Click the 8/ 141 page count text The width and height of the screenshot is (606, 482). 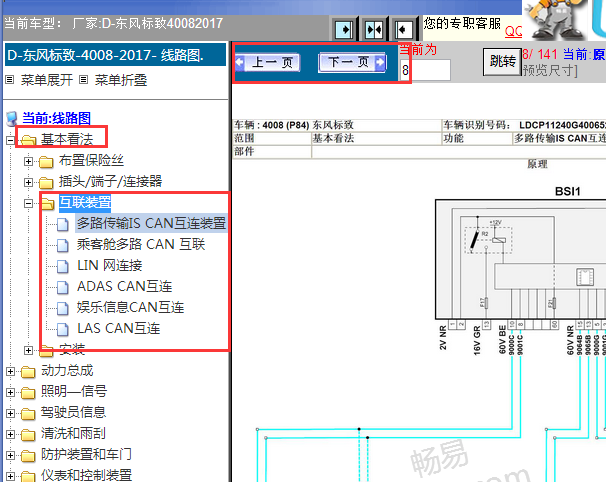(x=540, y=54)
